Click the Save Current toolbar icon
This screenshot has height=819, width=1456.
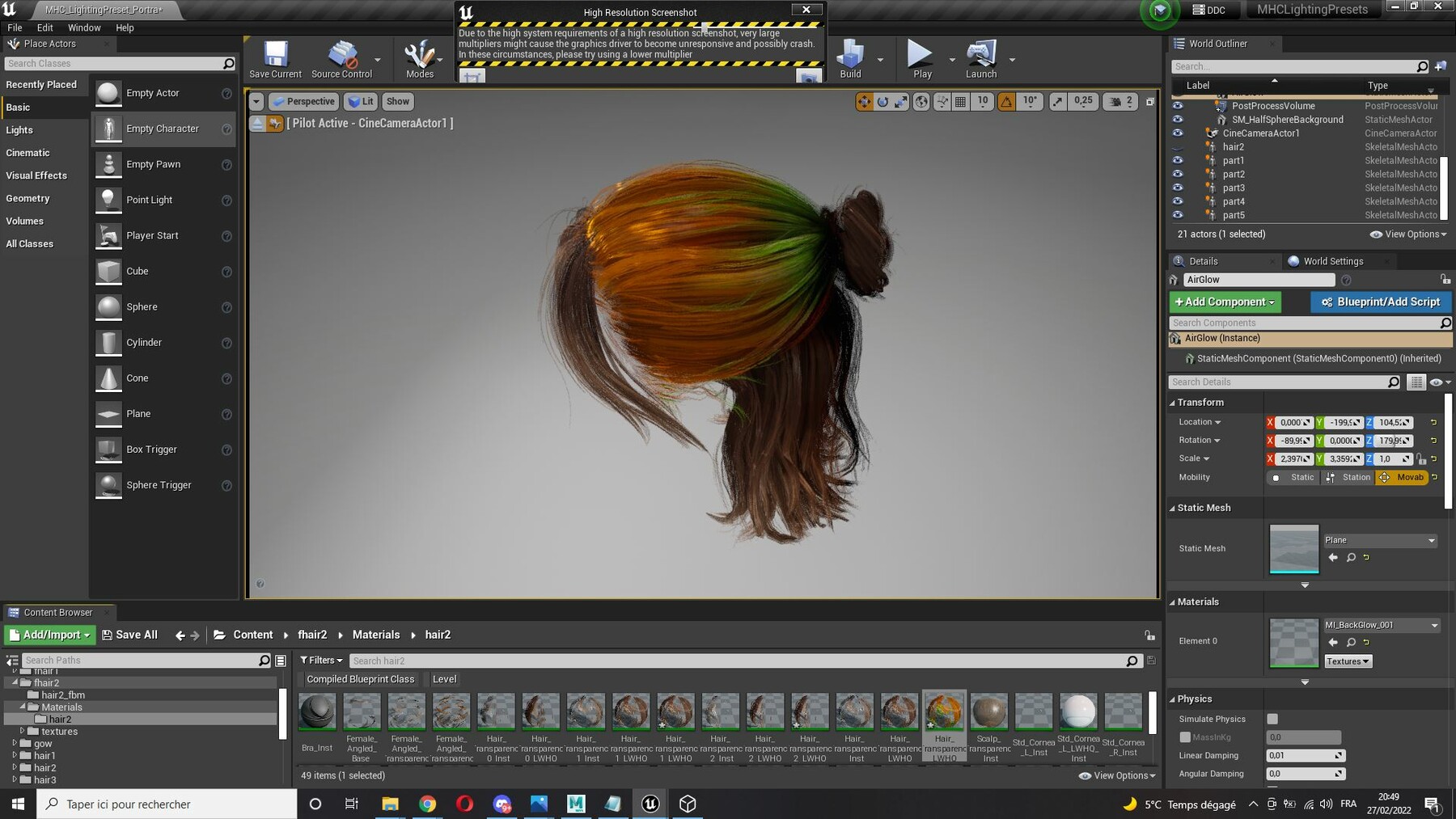click(275, 59)
